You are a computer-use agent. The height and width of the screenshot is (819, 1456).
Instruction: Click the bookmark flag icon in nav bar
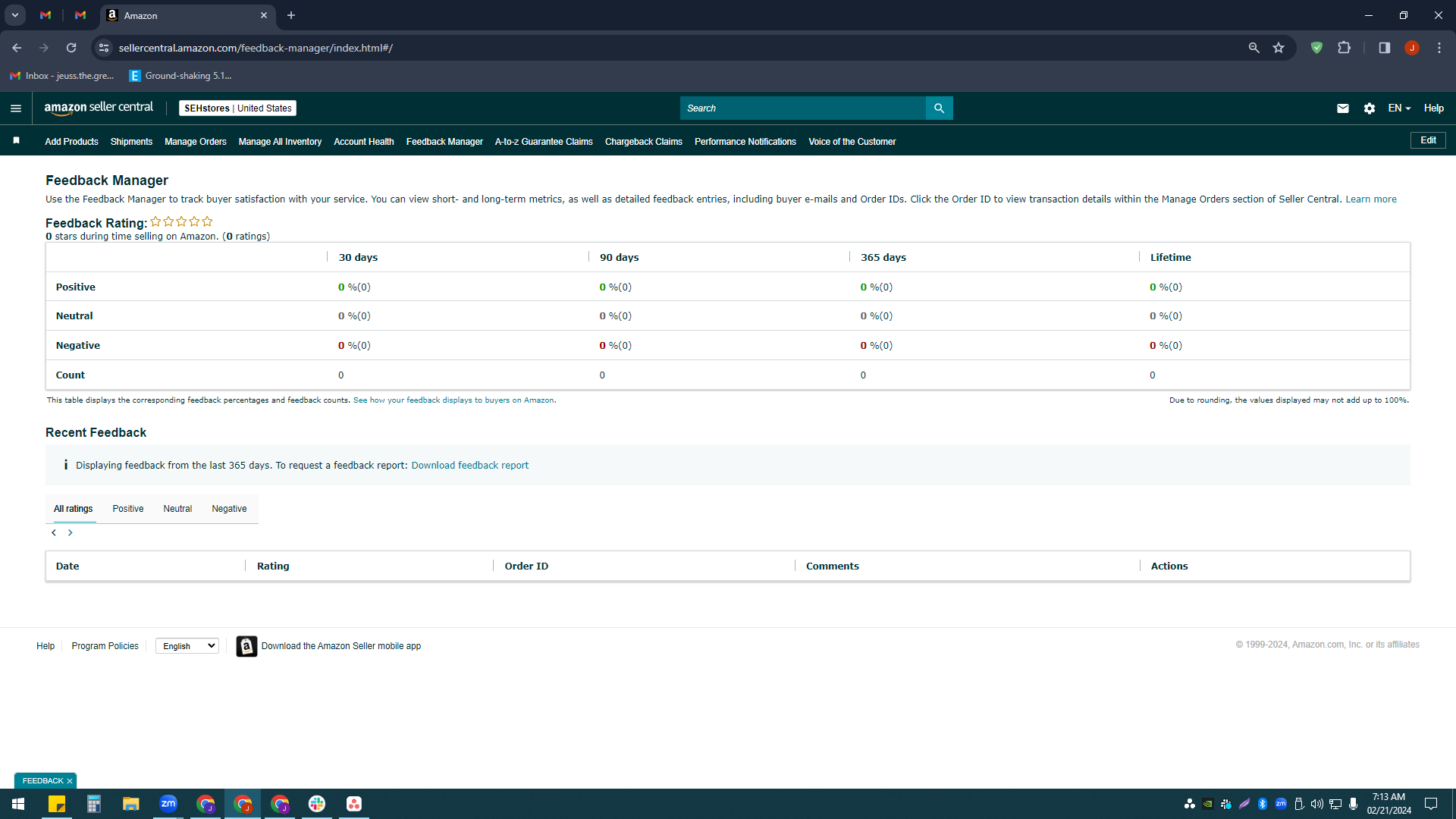(x=16, y=140)
